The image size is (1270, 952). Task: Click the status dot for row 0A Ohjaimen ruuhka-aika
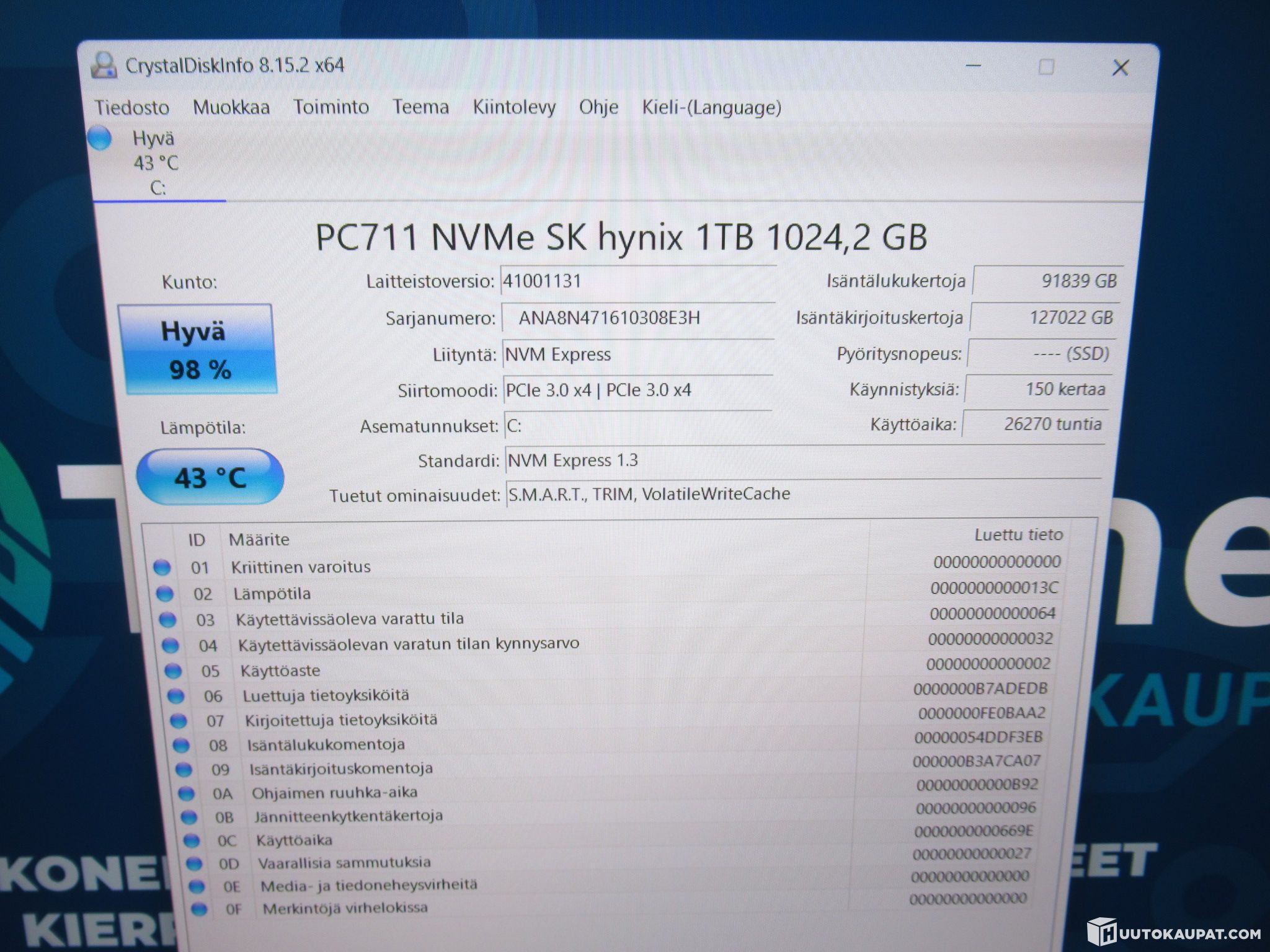coord(187,793)
